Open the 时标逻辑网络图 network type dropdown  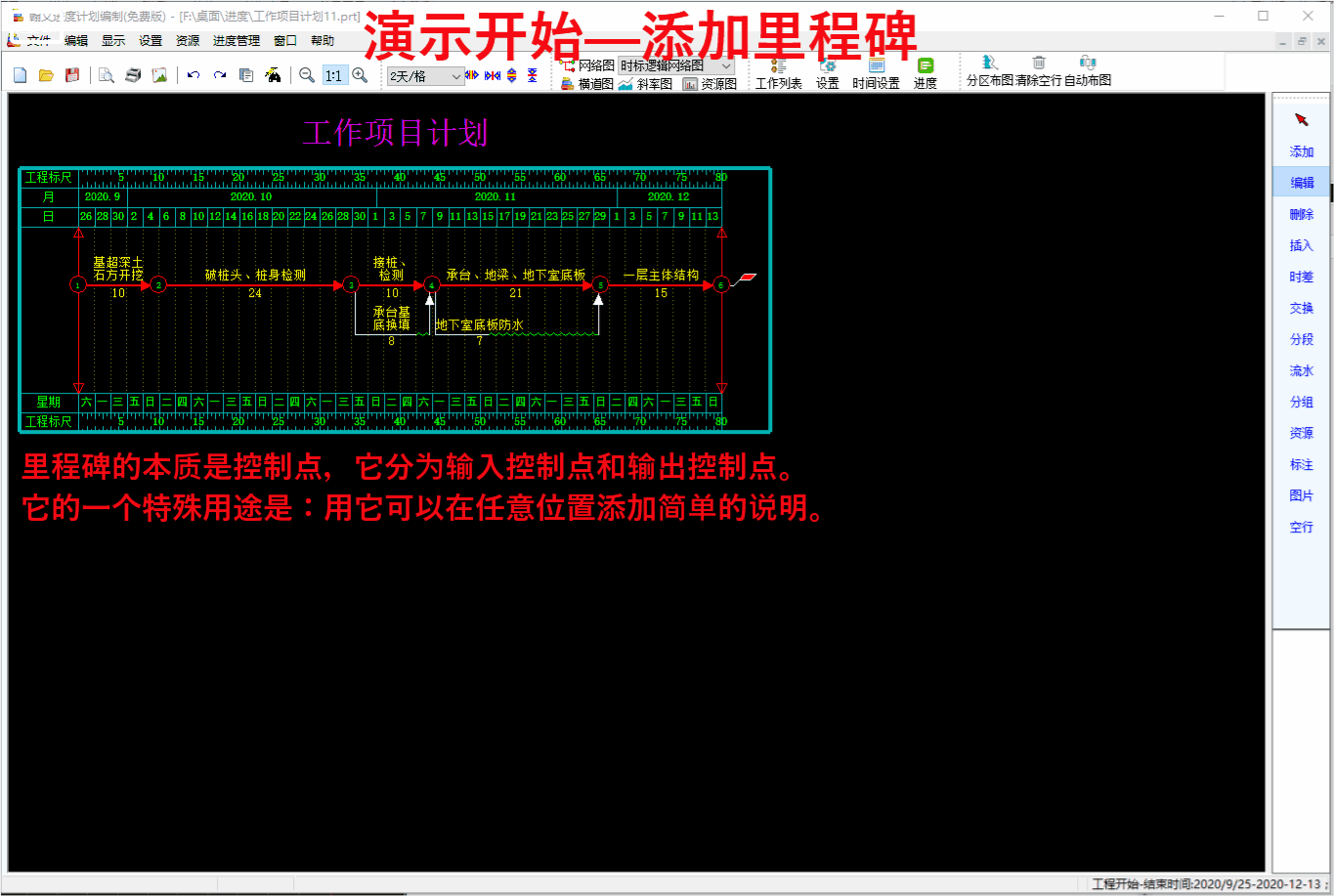[x=726, y=65]
